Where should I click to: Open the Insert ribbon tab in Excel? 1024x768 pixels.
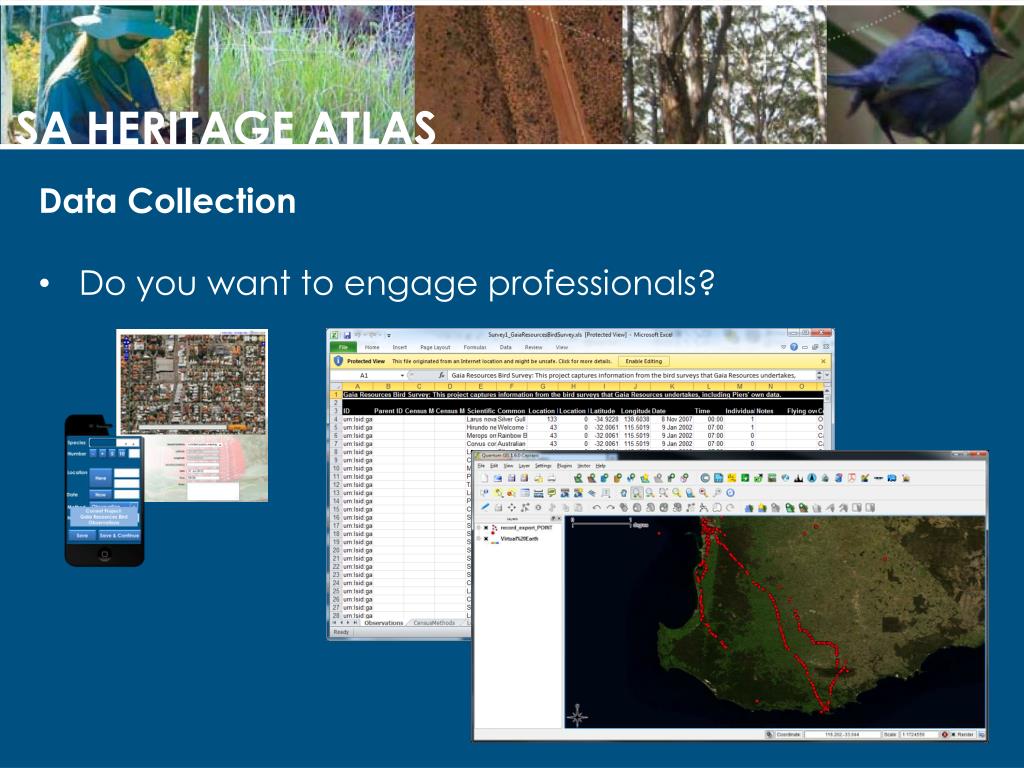400,347
